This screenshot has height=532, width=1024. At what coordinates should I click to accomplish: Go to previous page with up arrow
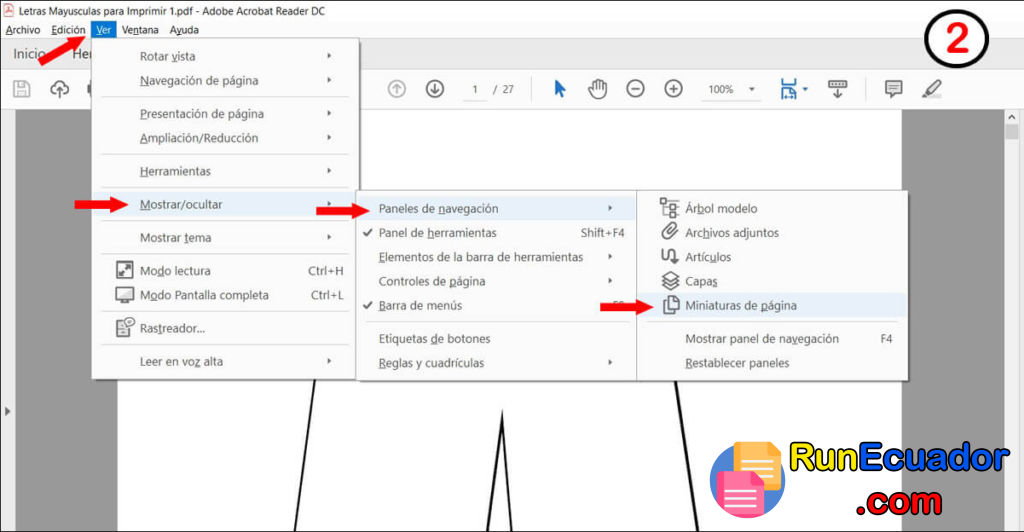(x=396, y=89)
